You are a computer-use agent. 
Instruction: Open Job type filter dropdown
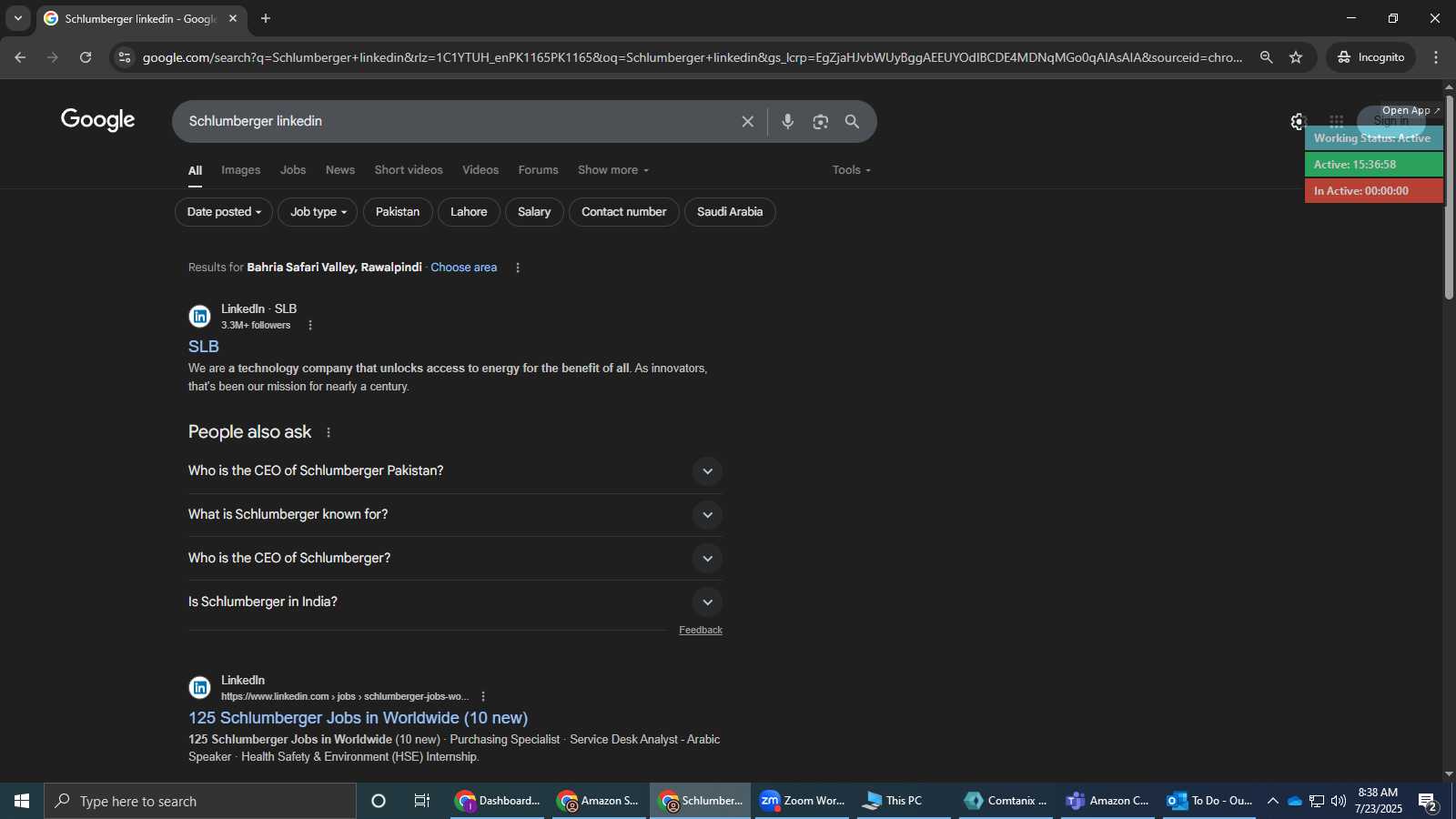[318, 212]
